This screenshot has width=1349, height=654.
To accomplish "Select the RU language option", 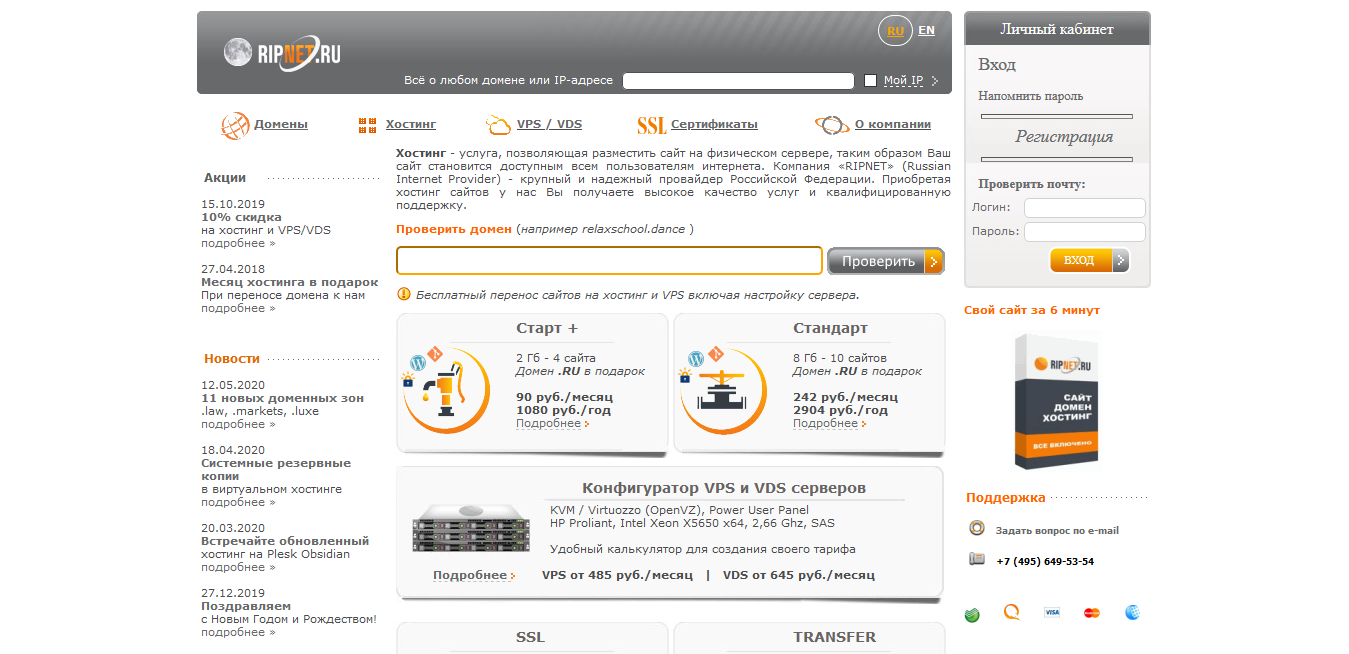I will coord(894,31).
